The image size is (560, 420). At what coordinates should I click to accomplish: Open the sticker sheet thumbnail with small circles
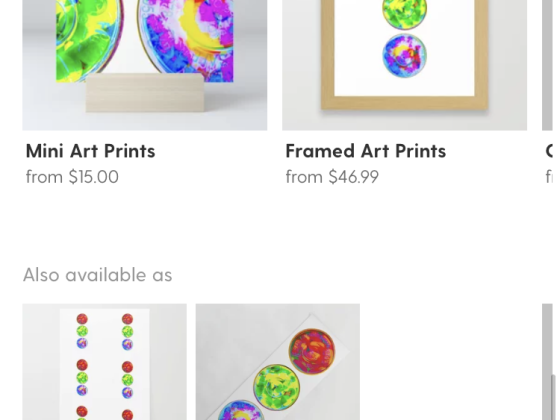104,362
